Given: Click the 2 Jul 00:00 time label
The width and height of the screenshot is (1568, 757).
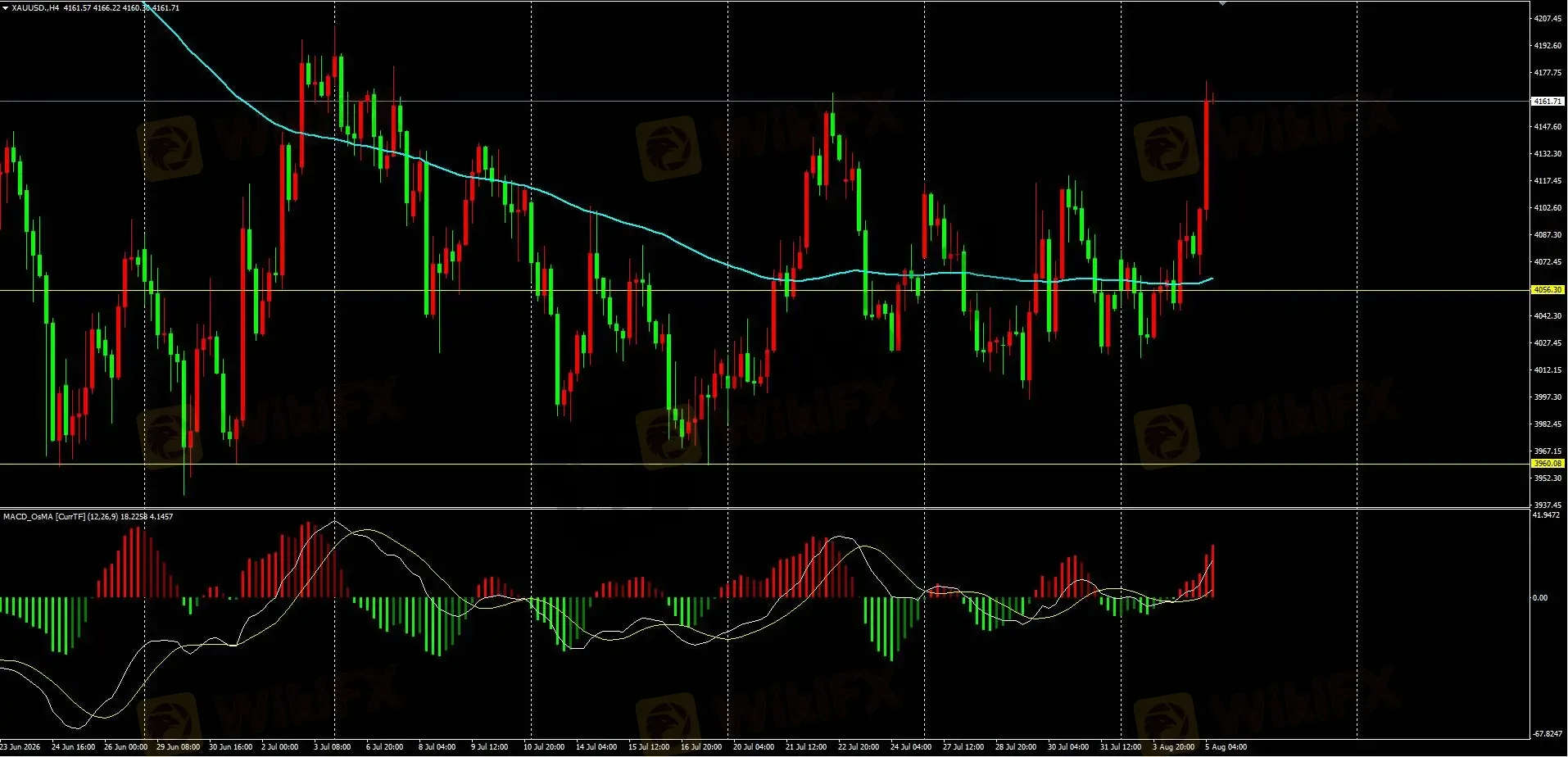Looking at the screenshot, I should point(279,747).
